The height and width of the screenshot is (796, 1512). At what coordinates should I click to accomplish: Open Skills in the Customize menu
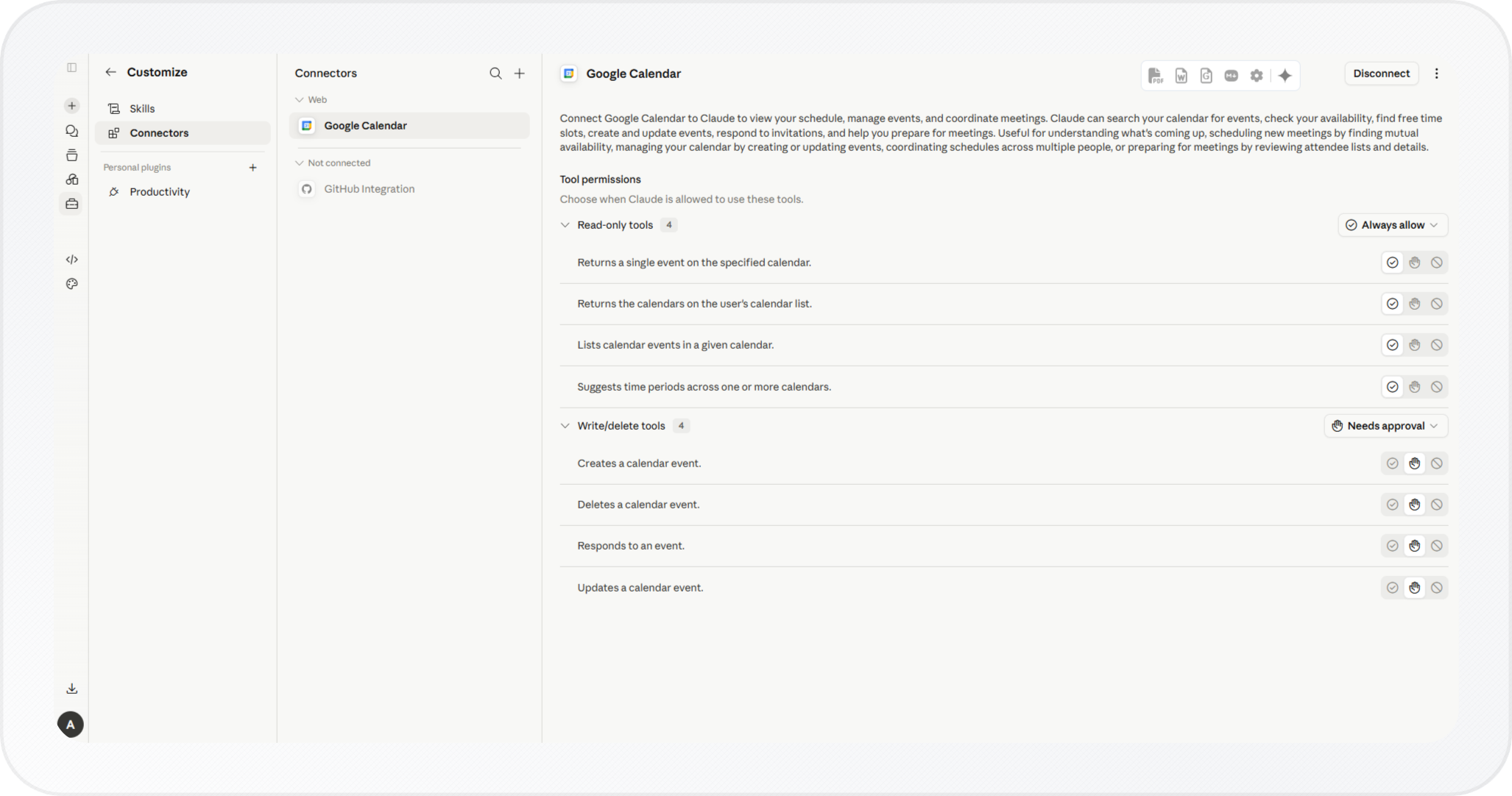[x=183, y=109]
